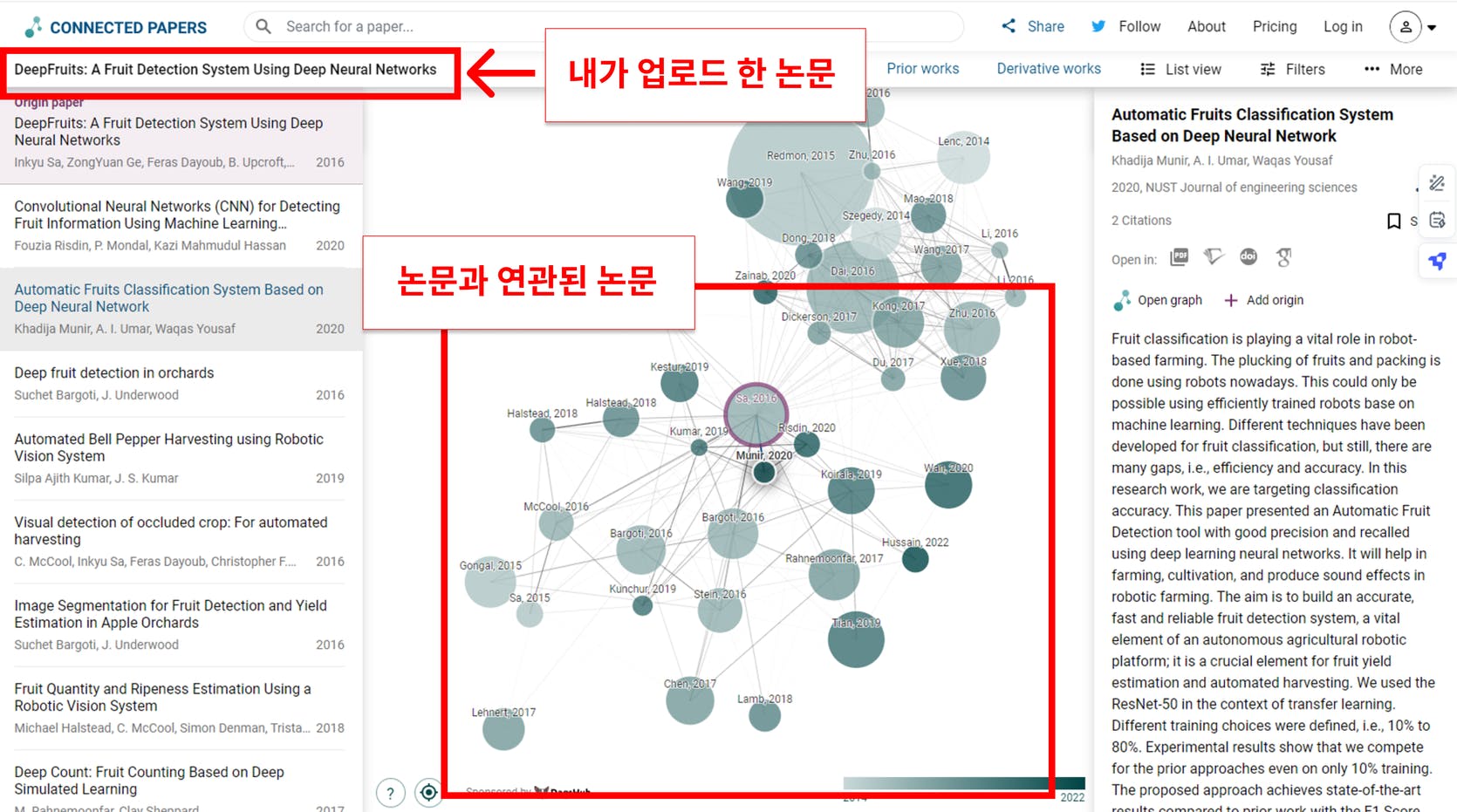The image size is (1457, 812).
Task: Click the Twitter bird Follow icon
Action: [1098, 26]
